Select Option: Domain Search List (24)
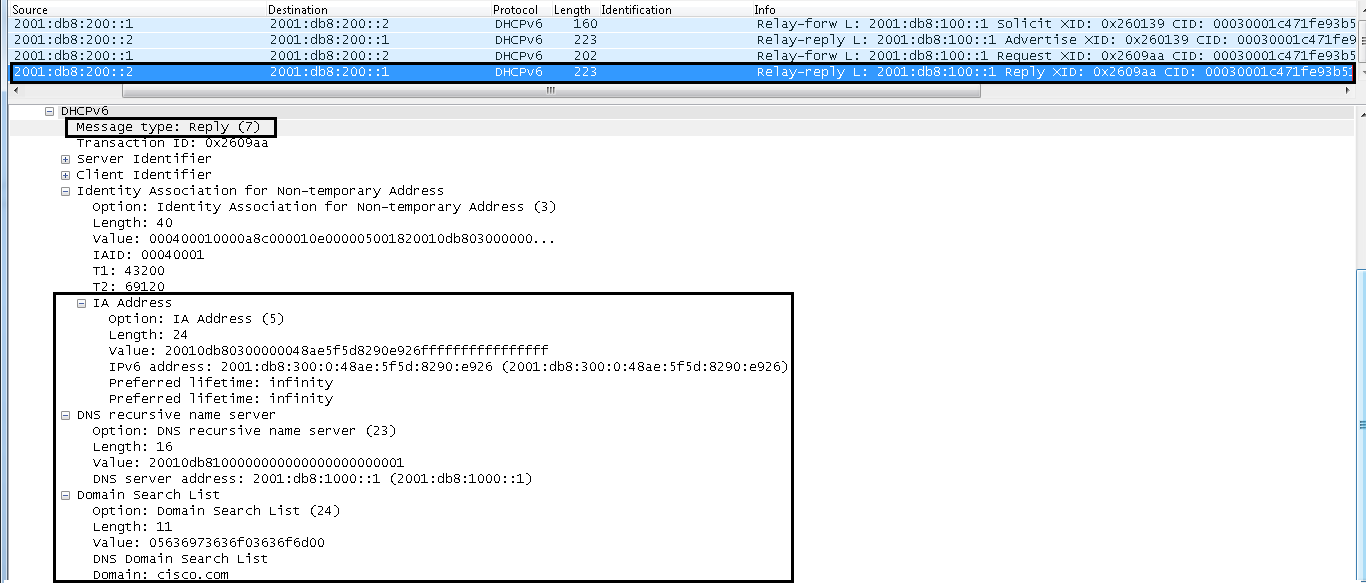Image resolution: width=1366 pixels, height=583 pixels. point(216,511)
